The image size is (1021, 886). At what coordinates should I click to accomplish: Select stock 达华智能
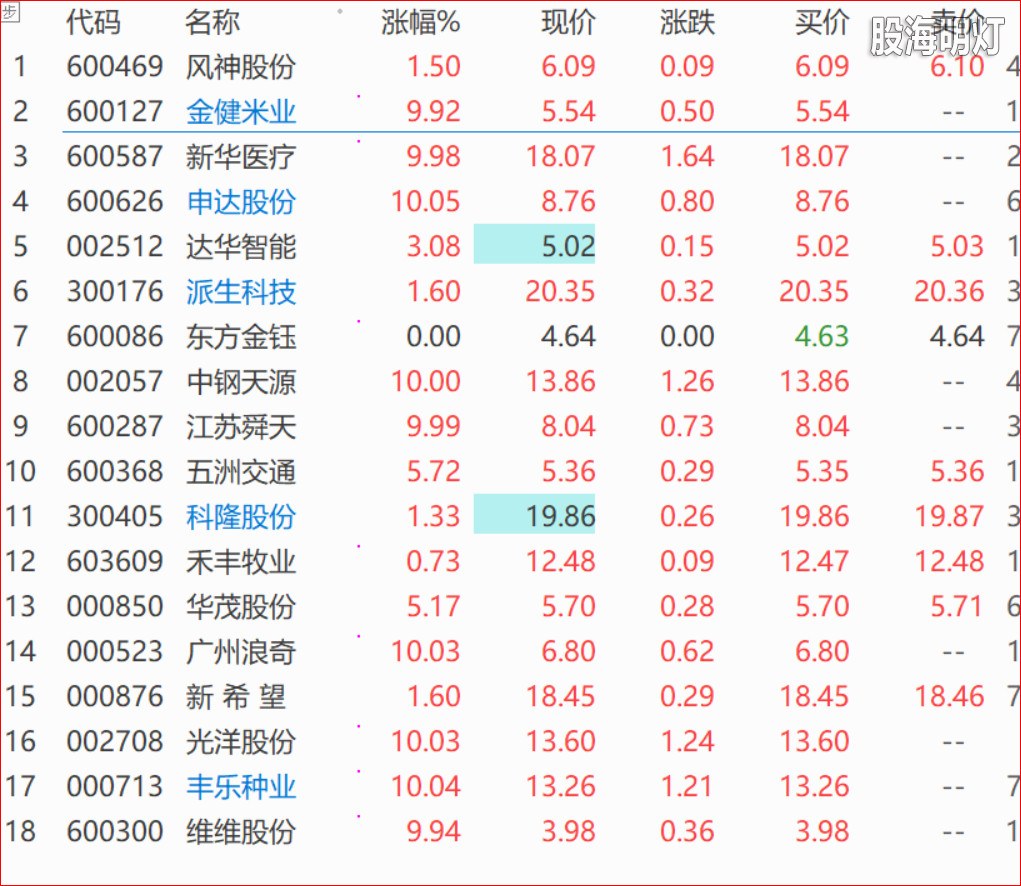tap(241, 247)
